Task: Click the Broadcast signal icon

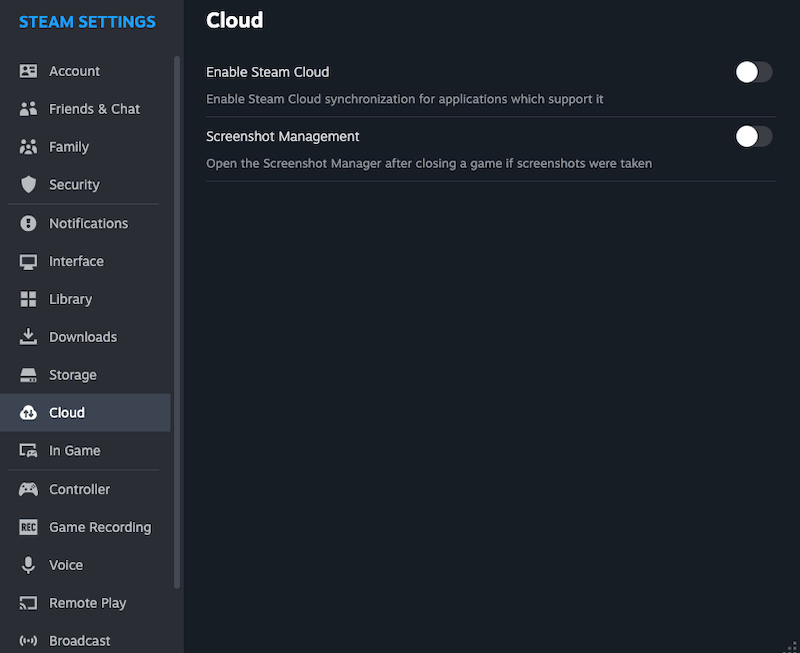Action: [x=28, y=641]
